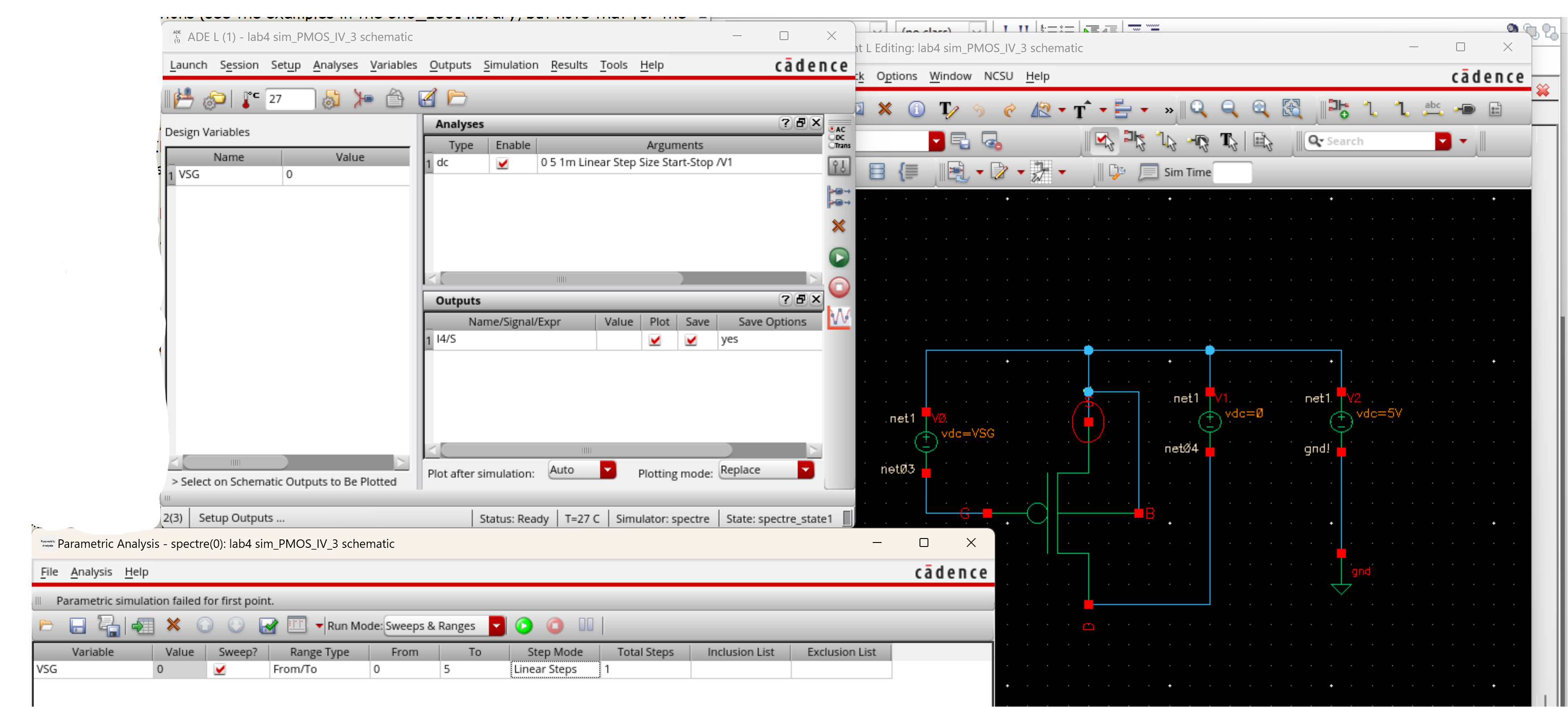Click the Analyses panel horizontal scrollbar
Screen dimensions: 1568x707
tap(561, 279)
